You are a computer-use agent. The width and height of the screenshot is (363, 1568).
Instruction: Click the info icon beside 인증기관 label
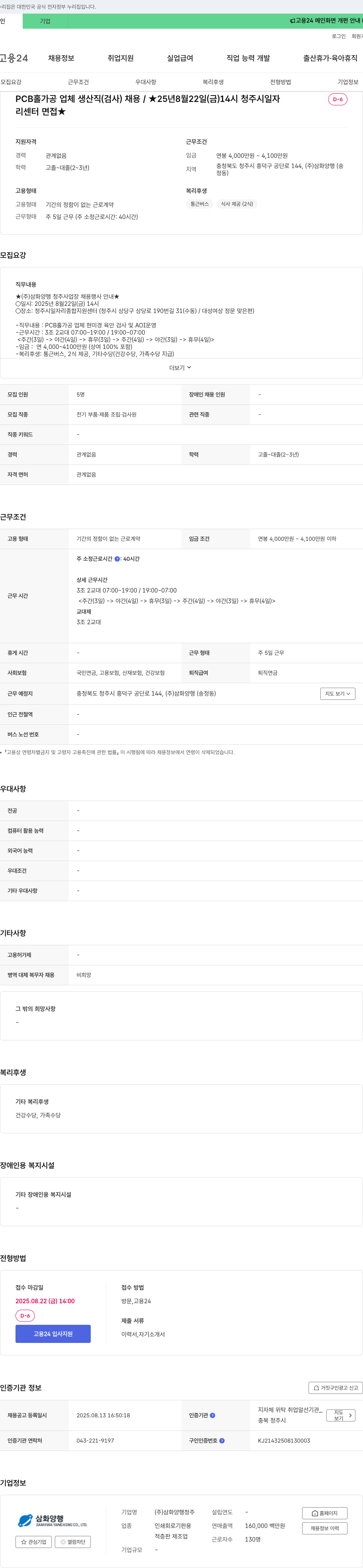tap(213, 1415)
